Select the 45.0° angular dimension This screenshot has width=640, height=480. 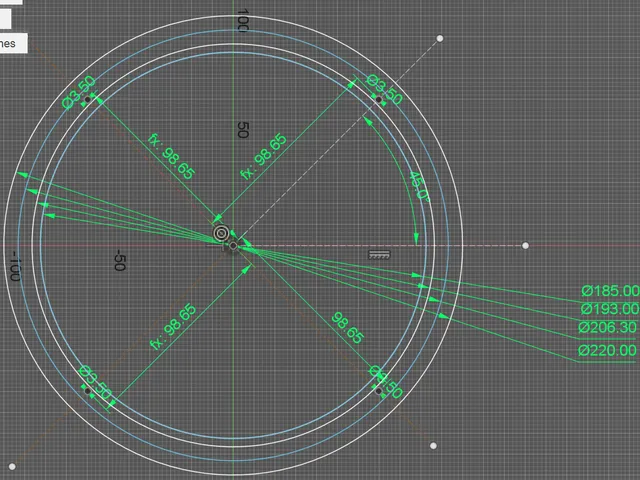click(419, 187)
